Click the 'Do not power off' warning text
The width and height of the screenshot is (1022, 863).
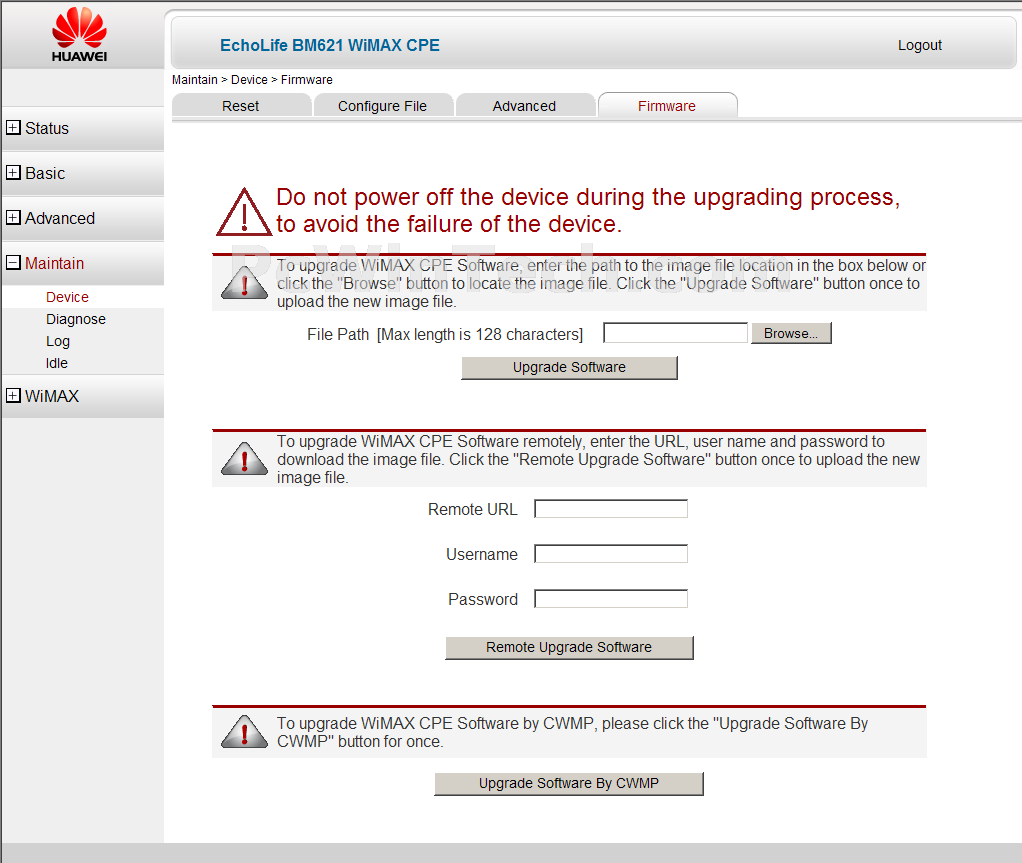[588, 211]
